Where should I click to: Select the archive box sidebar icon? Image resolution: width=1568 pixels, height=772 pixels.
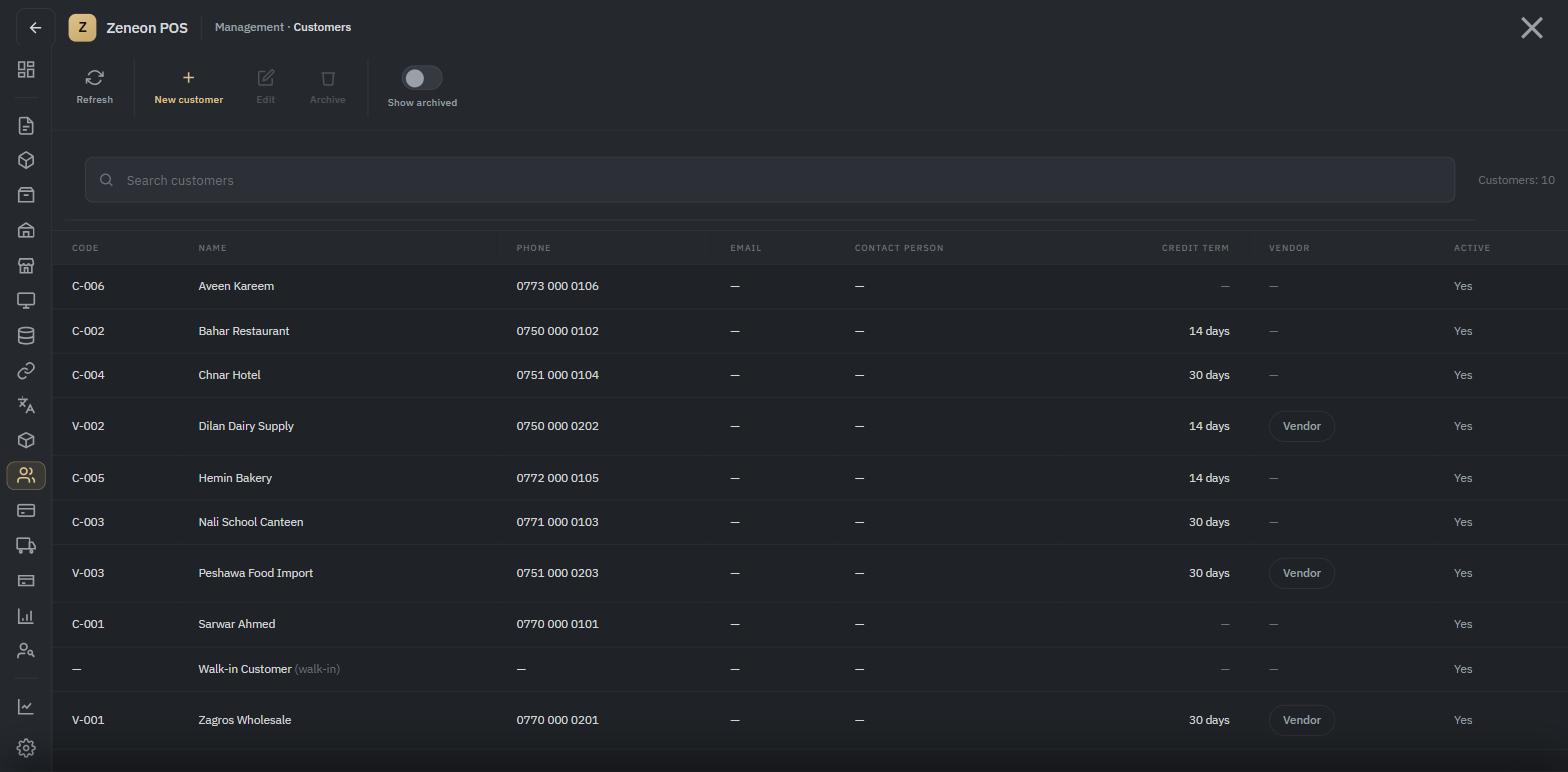click(x=26, y=195)
